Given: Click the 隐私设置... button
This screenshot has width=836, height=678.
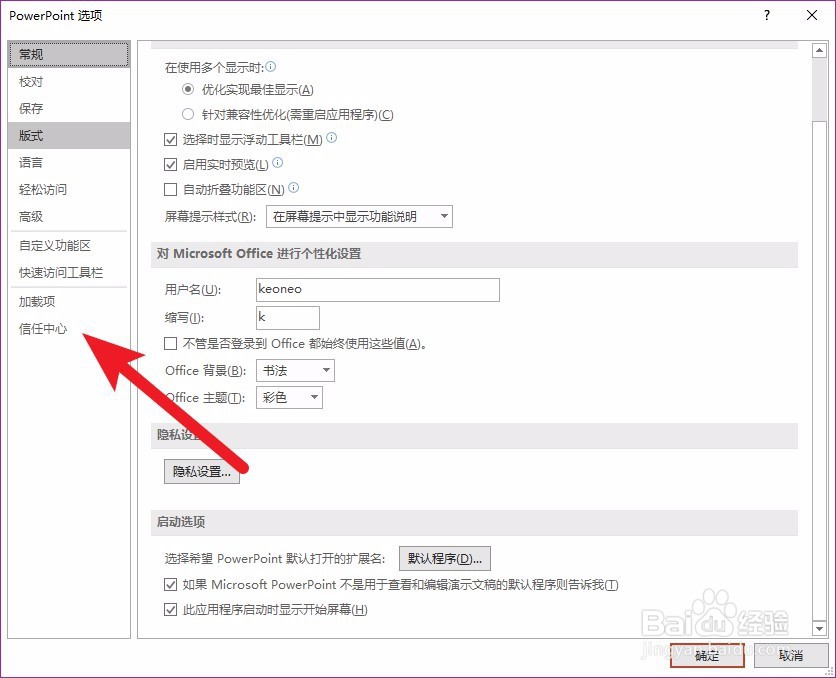Looking at the screenshot, I should pos(202,472).
